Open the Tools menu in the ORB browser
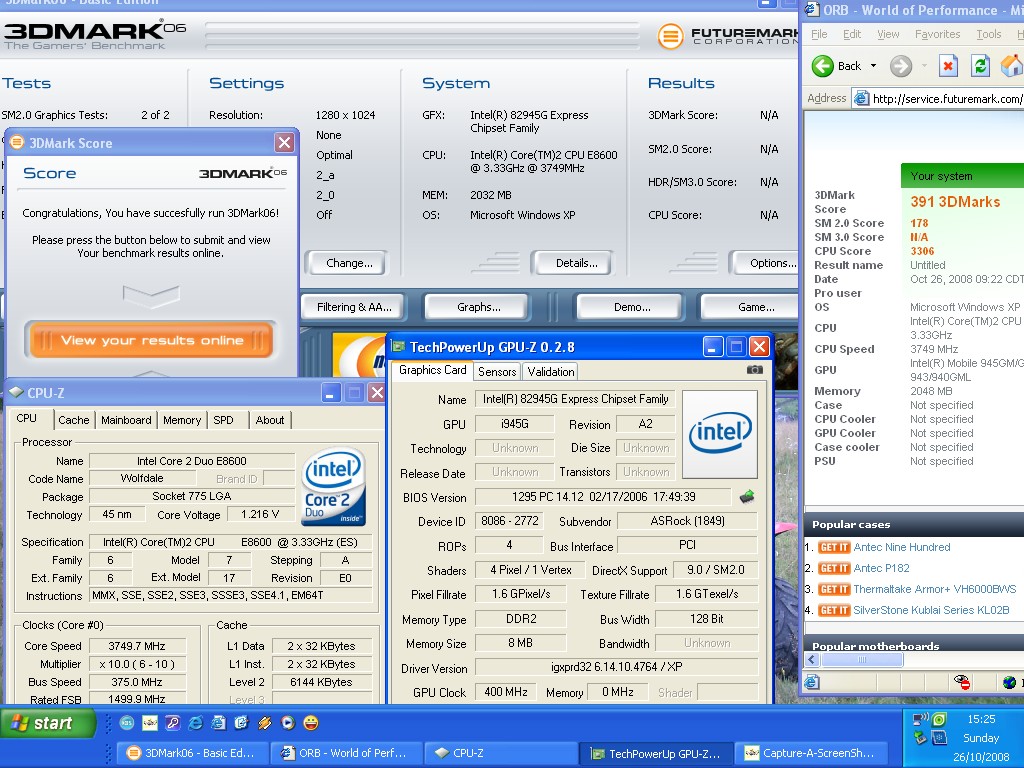 coord(989,34)
